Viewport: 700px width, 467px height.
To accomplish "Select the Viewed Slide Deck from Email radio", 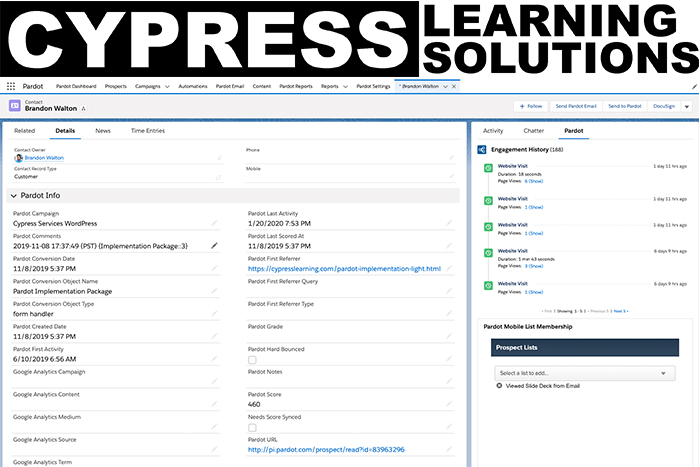I will click(x=499, y=386).
